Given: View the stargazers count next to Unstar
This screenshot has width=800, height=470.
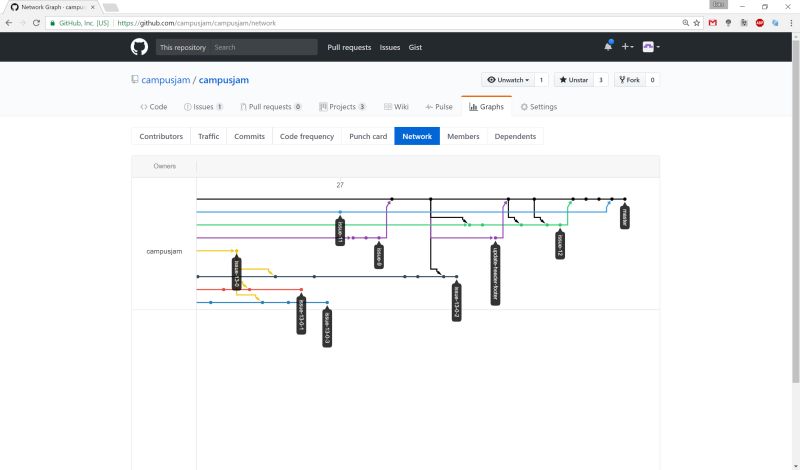Looking at the screenshot, I should [x=601, y=80].
